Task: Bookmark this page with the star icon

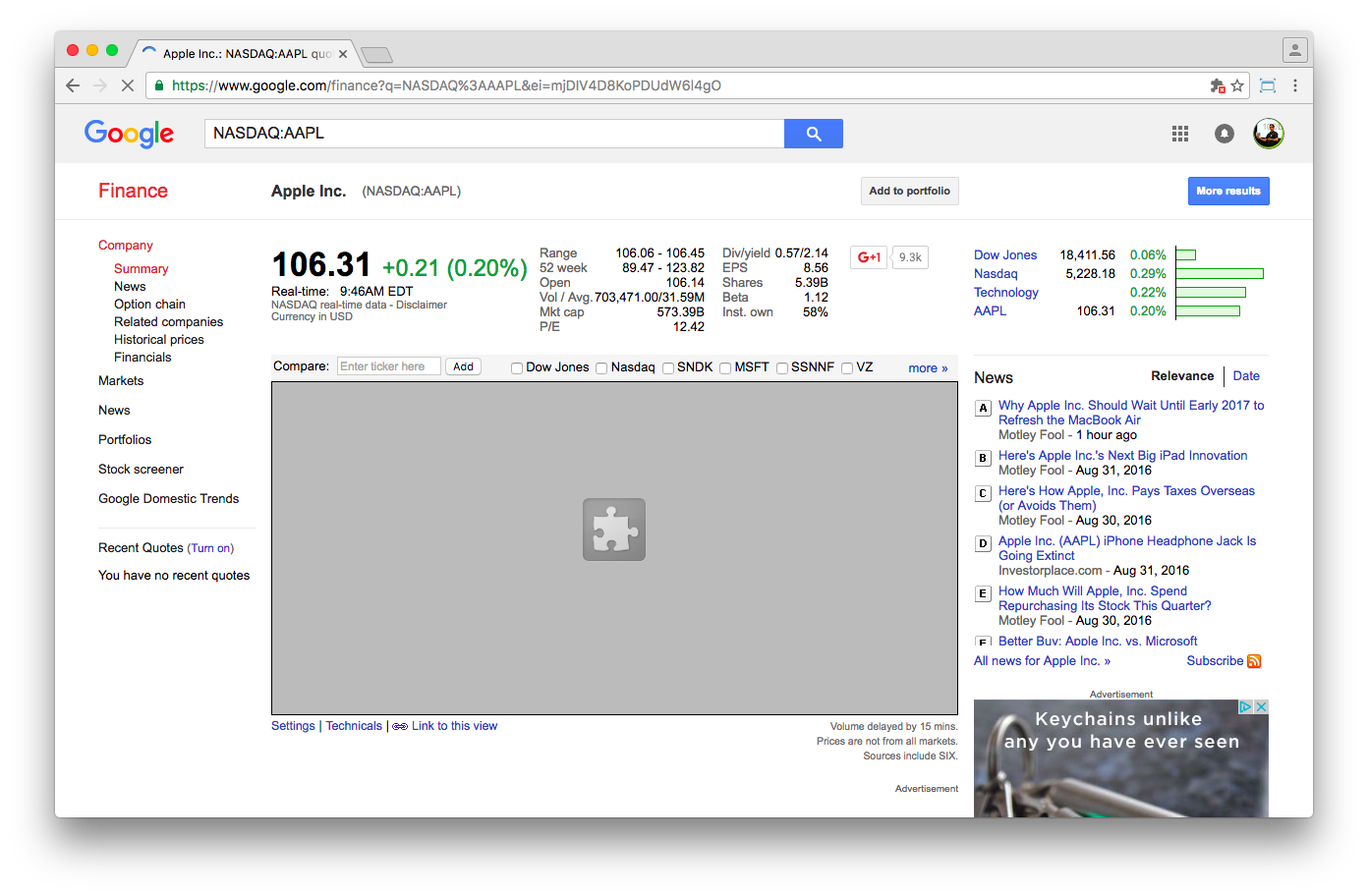Action: coord(1237,85)
